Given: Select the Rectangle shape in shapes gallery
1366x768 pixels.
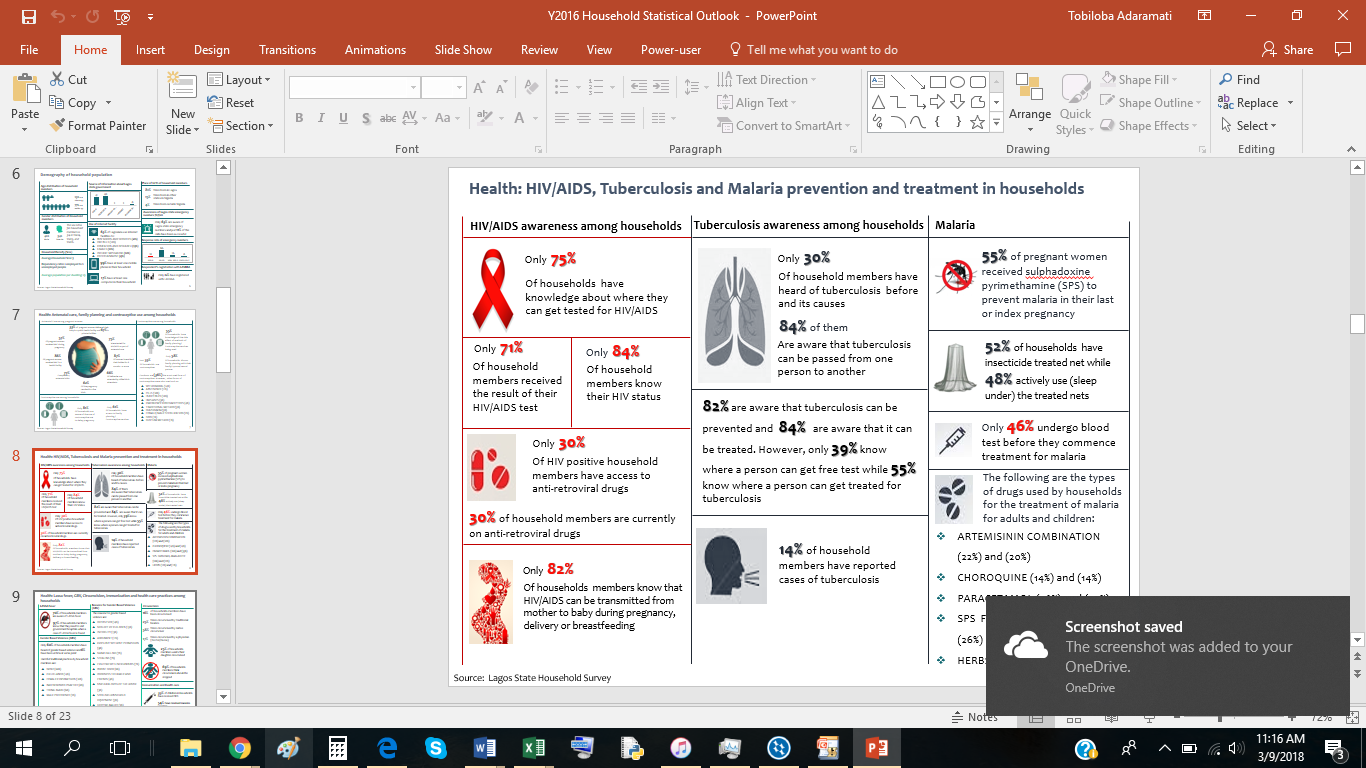Looking at the screenshot, I should pyautogui.click(x=937, y=82).
